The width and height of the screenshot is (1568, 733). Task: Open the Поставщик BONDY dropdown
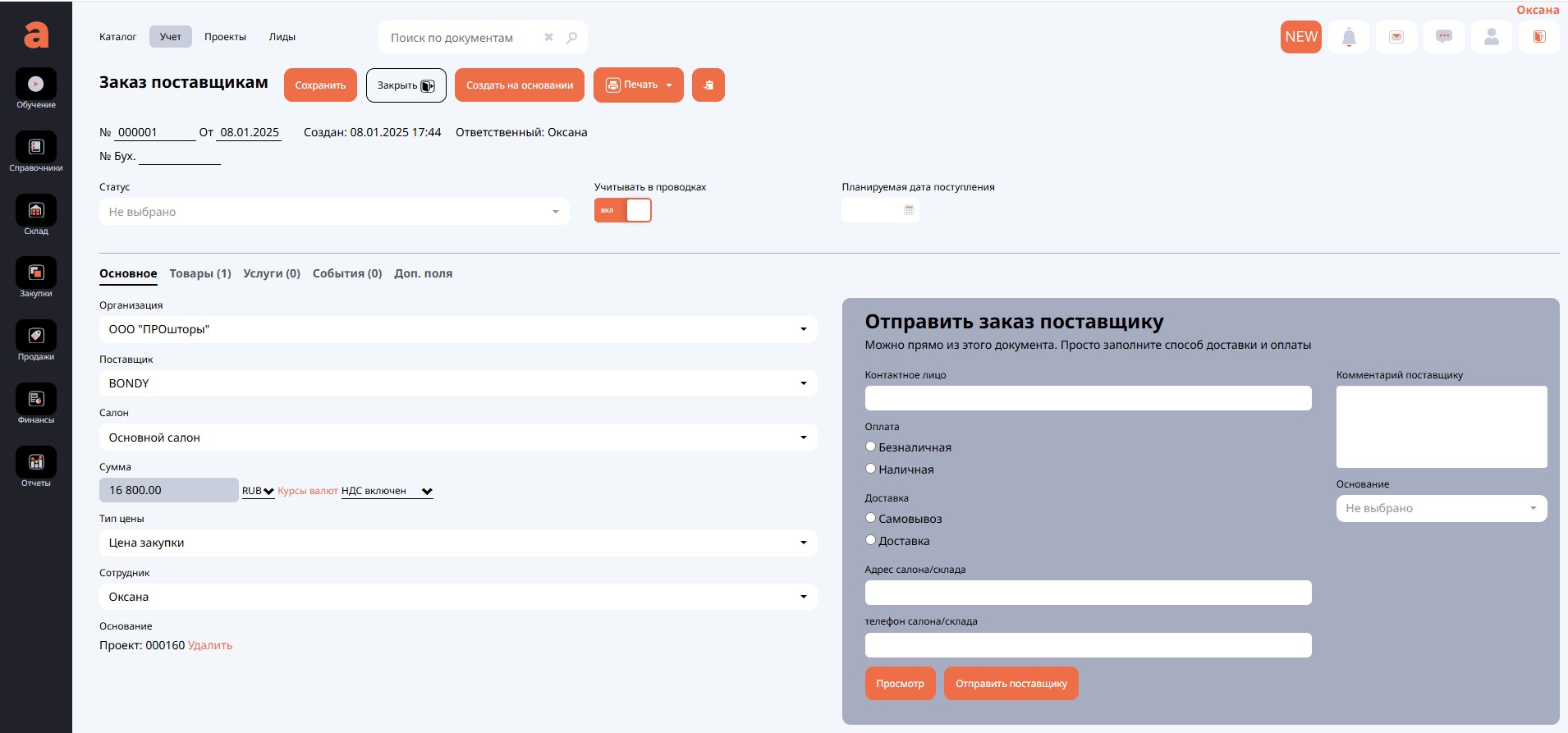coord(457,383)
